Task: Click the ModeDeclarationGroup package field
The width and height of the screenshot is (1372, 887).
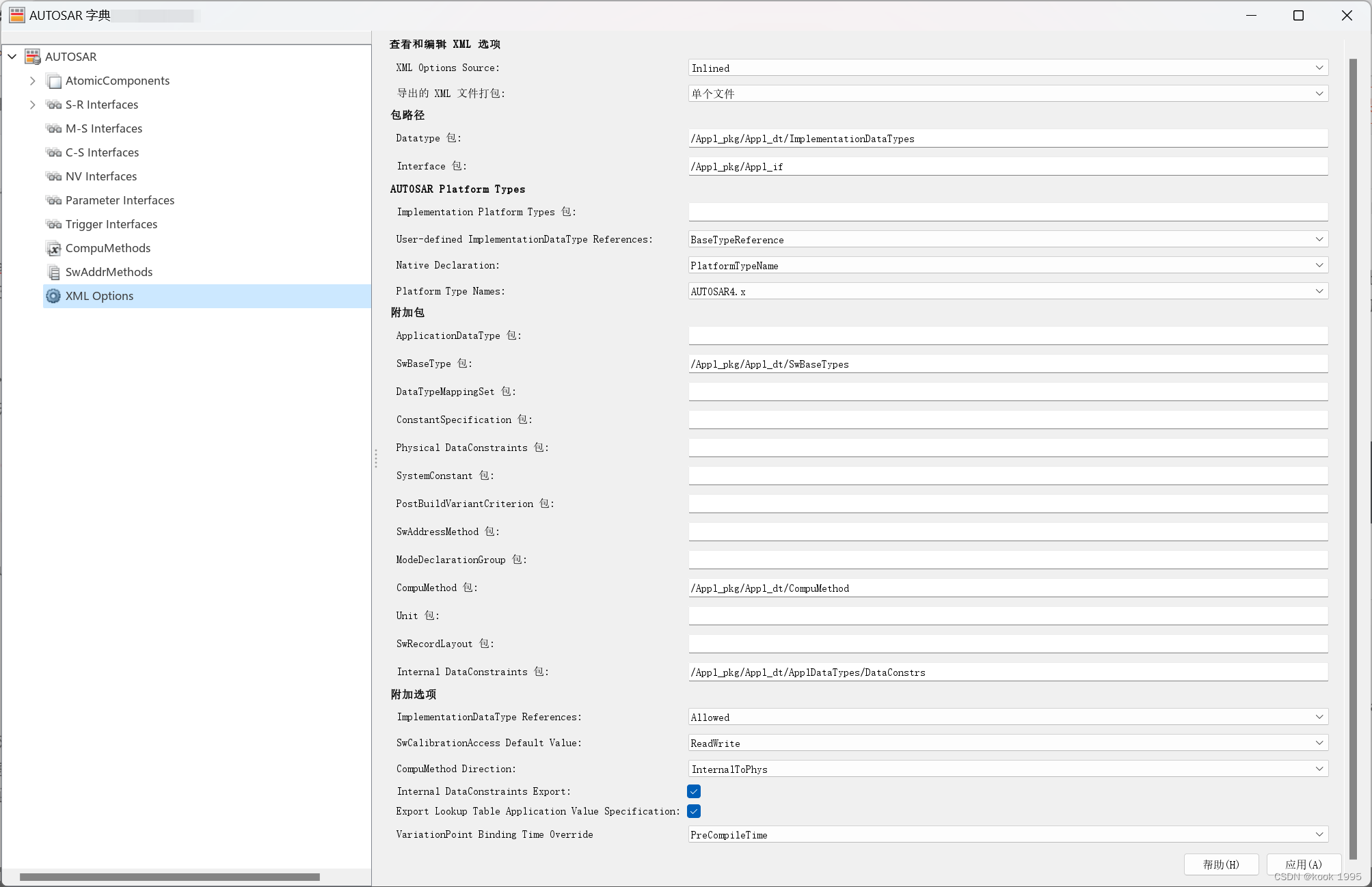Action: 1008,560
